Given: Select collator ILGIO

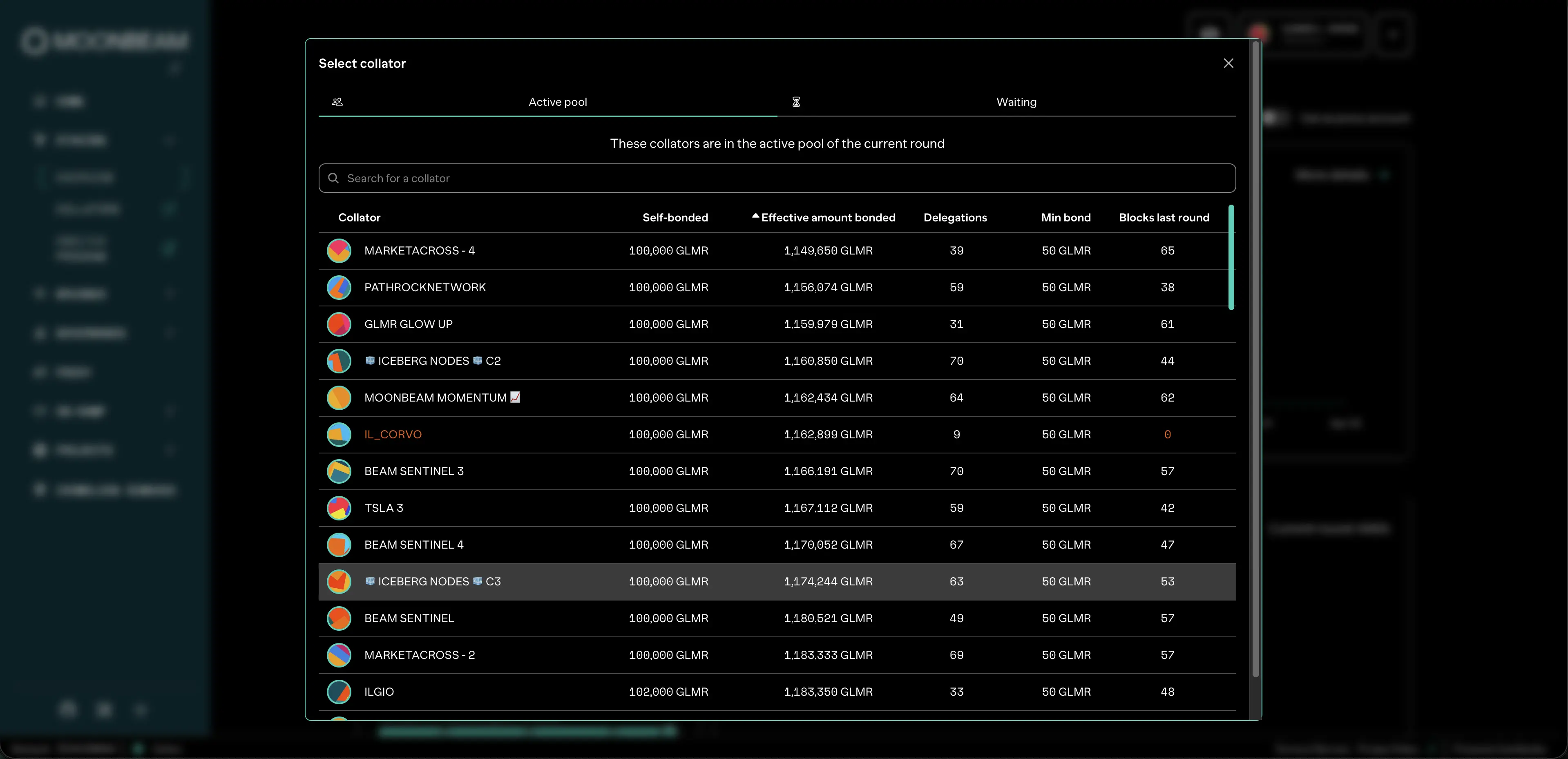Looking at the screenshot, I should 777,692.
